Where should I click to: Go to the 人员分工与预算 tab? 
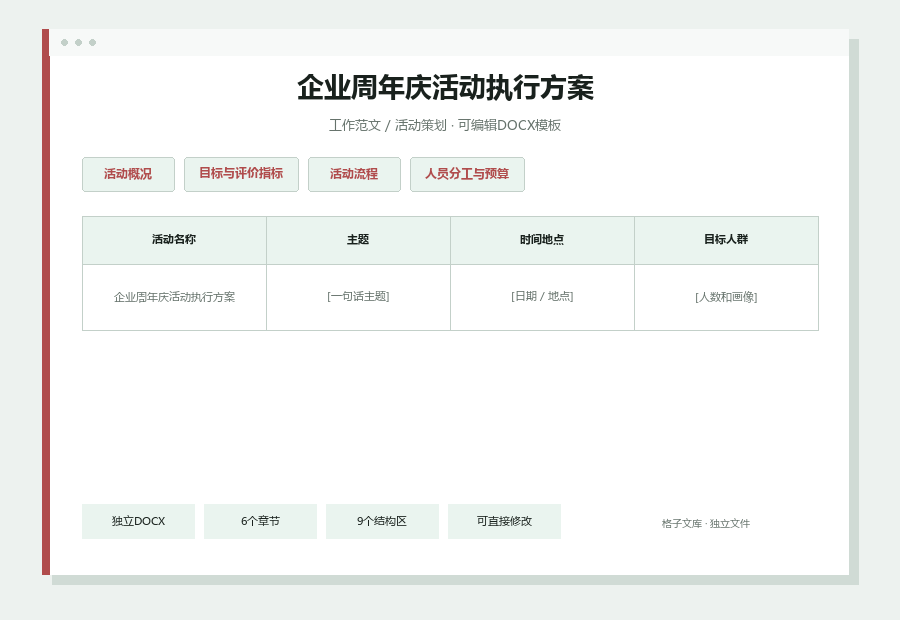467,174
